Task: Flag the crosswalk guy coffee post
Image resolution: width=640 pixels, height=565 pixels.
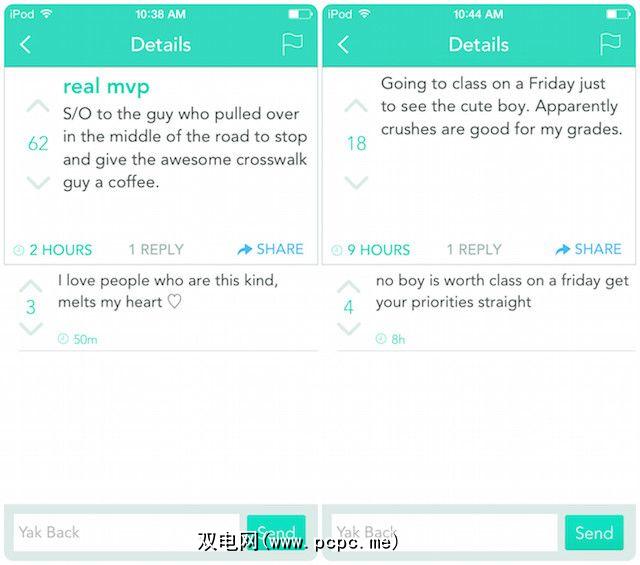Action: [x=292, y=45]
